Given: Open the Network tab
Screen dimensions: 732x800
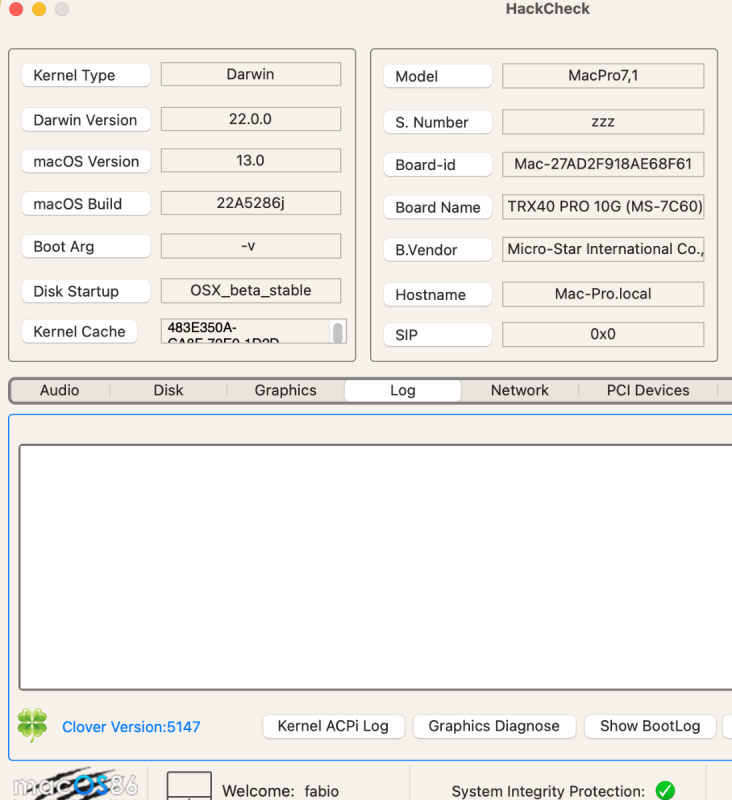Looking at the screenshot, I should point(520,390).
